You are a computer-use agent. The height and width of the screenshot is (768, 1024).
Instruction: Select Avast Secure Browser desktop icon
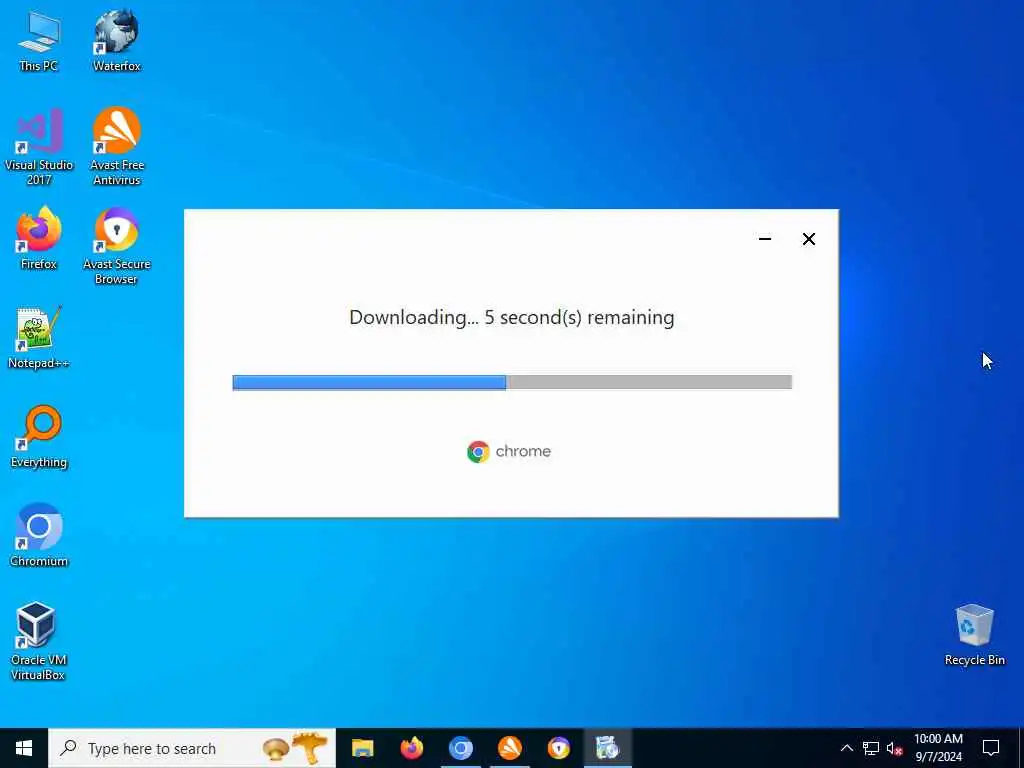tap(117, 246)
